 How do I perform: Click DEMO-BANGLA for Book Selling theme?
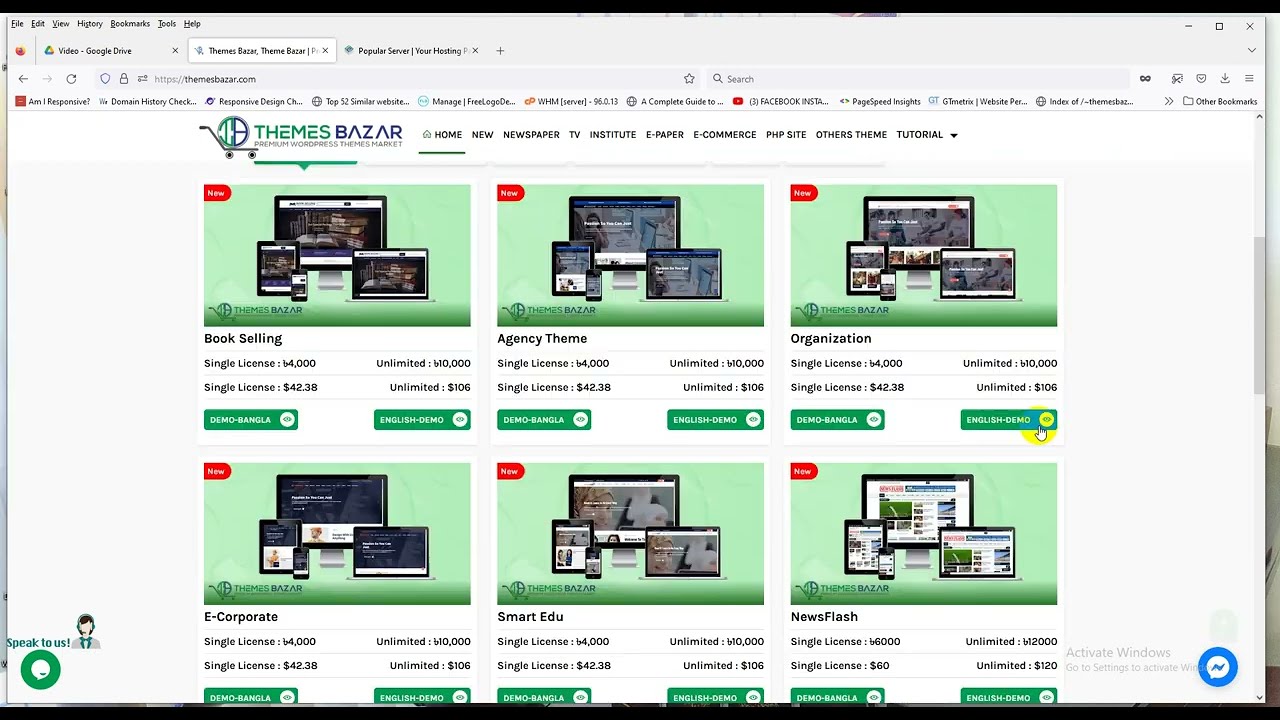click(251, 420)
